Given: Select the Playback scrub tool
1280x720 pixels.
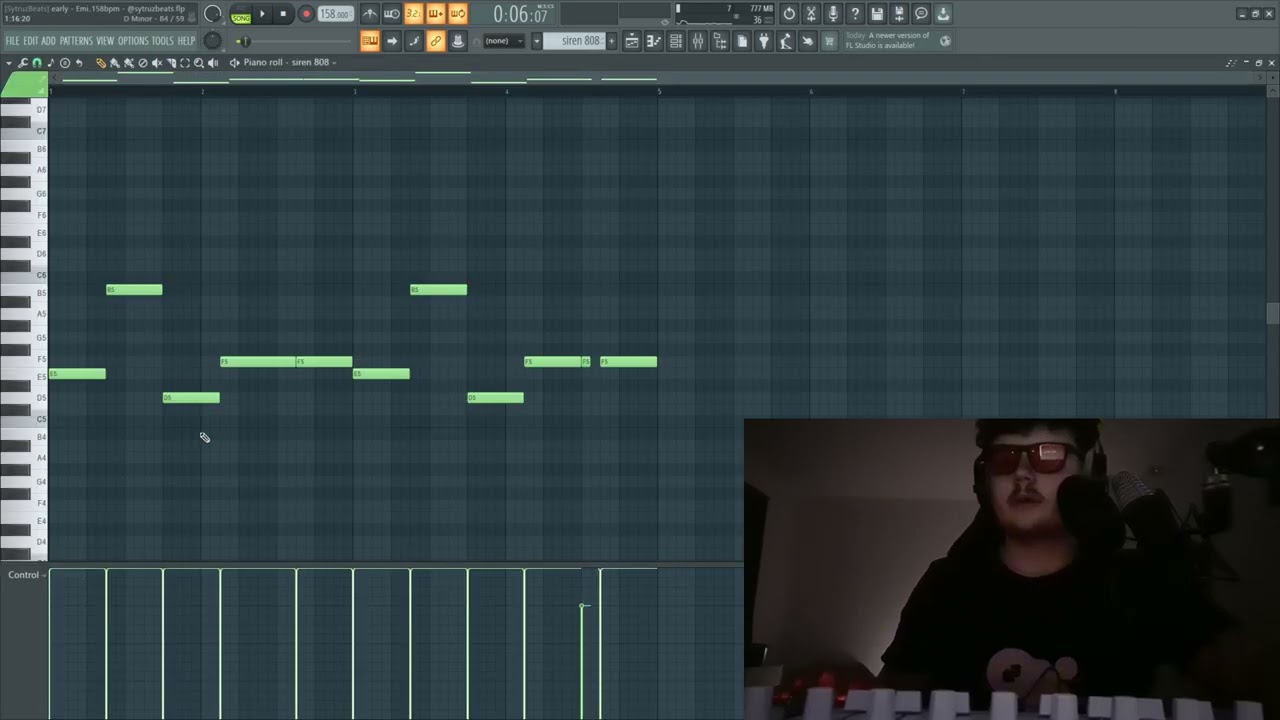Looking at the screenshot, I should click(213, 62).
